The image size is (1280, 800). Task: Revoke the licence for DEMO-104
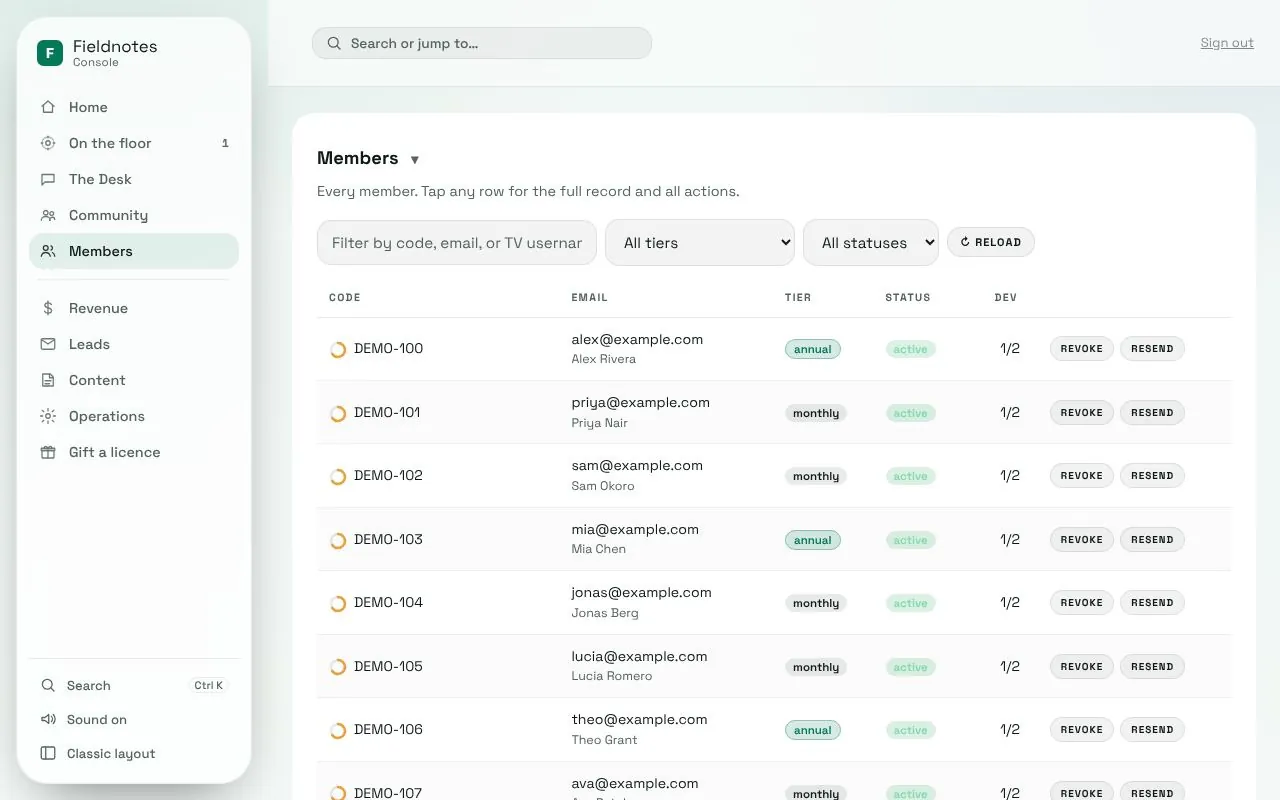coord(1082,603)
